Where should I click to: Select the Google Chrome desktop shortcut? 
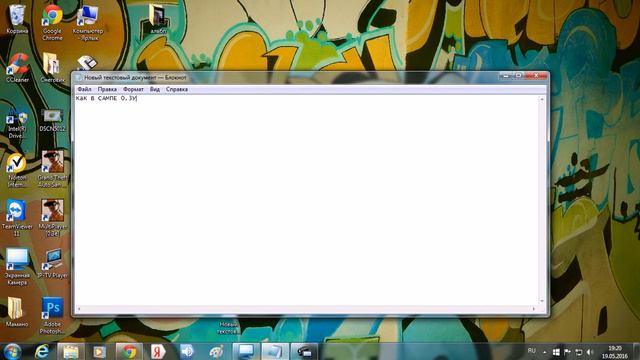(52, 22)
